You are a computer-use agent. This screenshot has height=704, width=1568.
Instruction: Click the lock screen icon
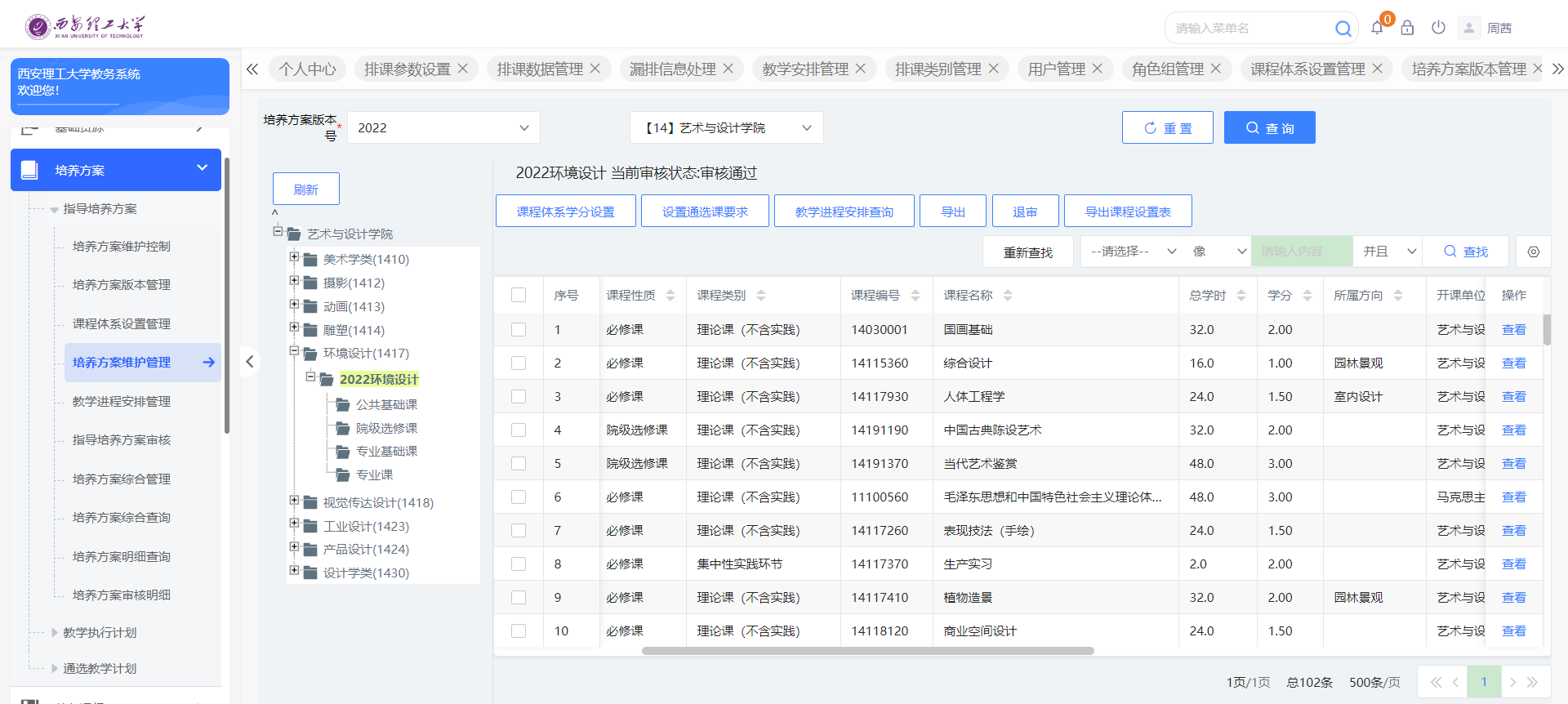pyautogui.click(x=1407, y=28)
